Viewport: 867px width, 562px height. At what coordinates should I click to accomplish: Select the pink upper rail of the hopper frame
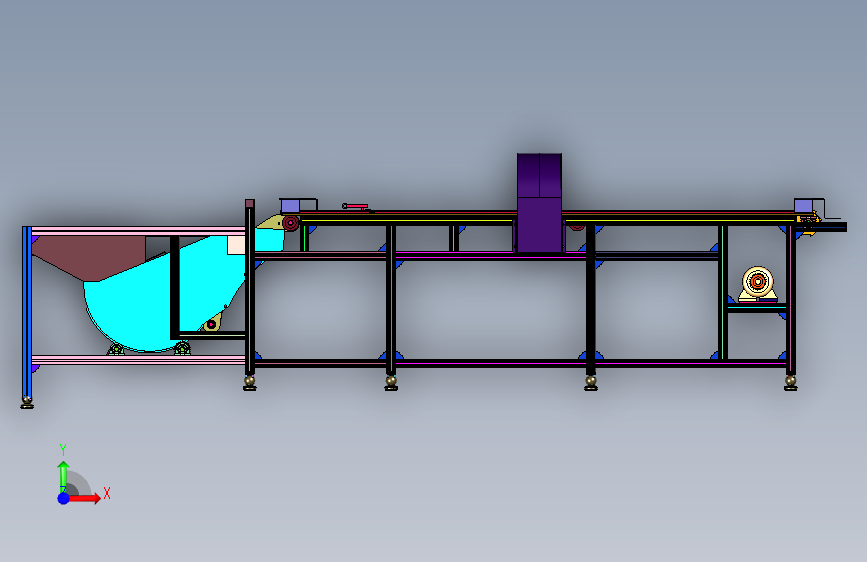138,231
